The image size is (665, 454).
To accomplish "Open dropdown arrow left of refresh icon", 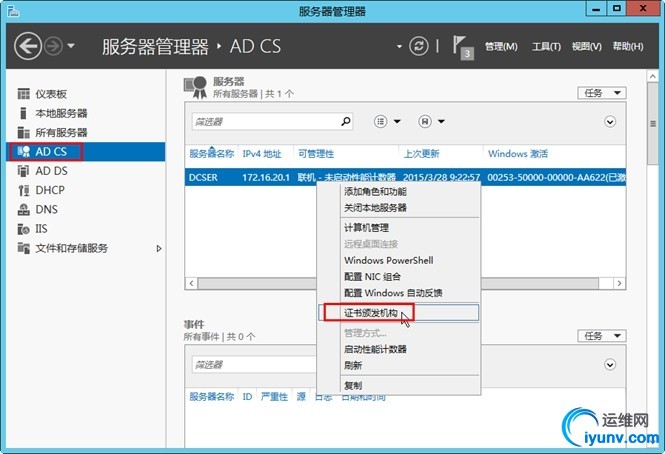I will (399, 46).
